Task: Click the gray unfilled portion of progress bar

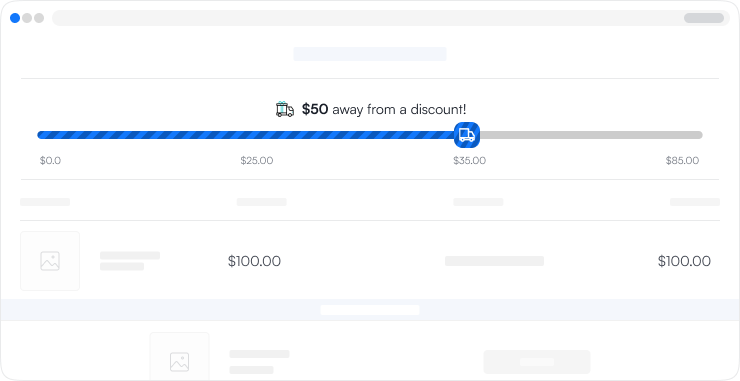Action: point(591,135)
